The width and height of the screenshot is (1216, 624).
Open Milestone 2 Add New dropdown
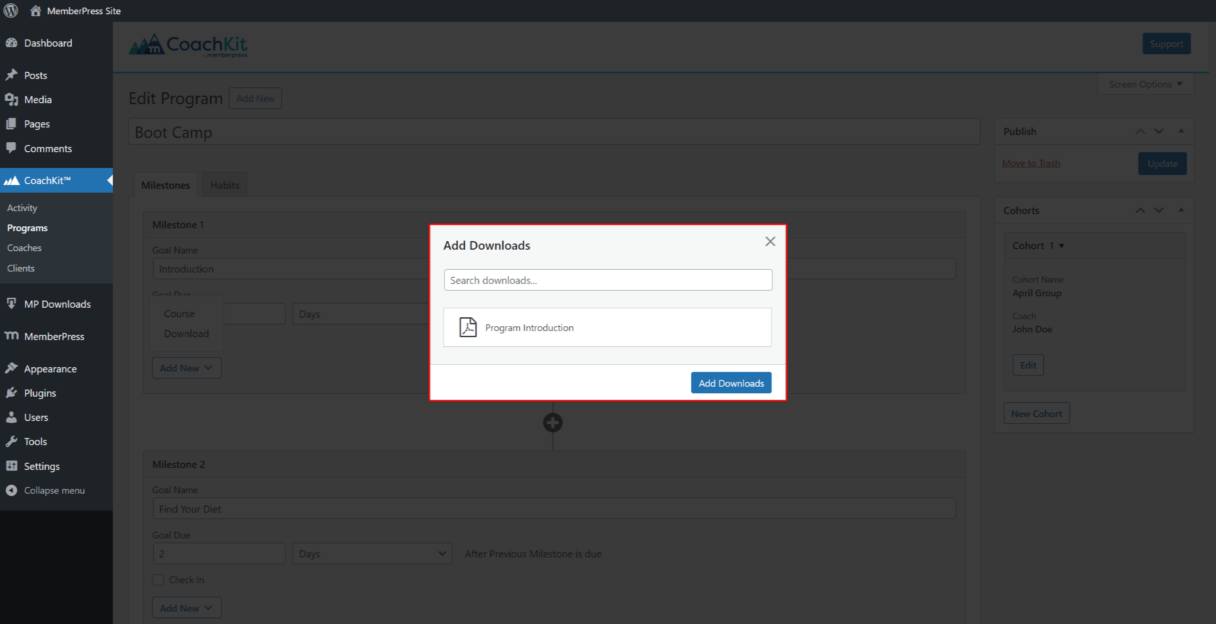[x=187, y=607]
